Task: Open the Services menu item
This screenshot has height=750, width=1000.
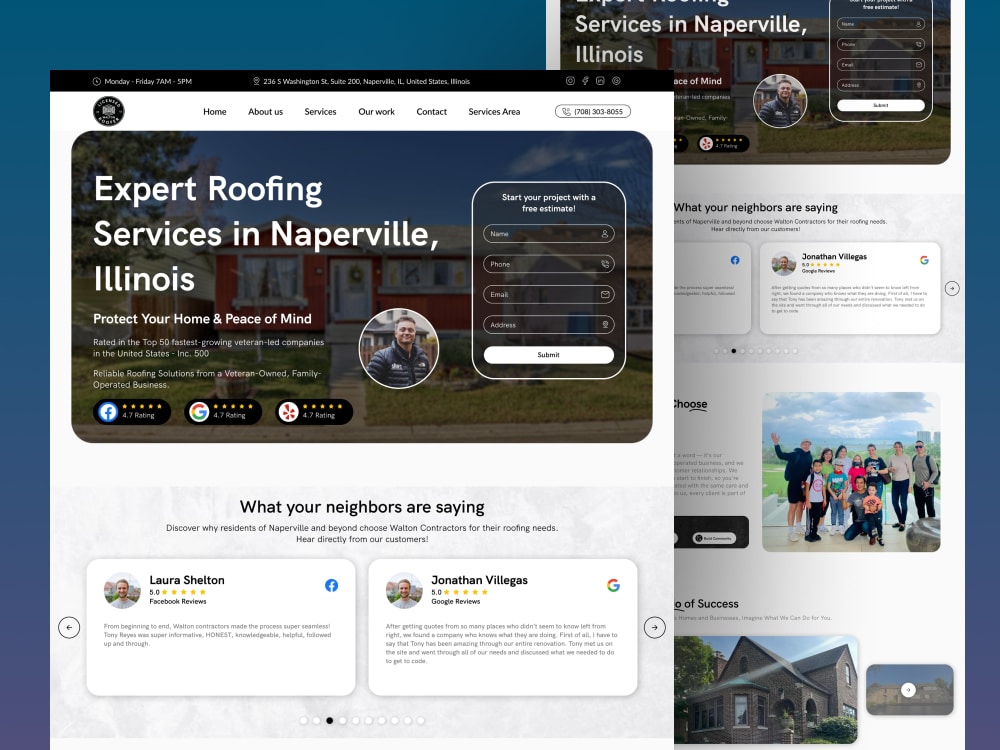Action: coord(320,112)
